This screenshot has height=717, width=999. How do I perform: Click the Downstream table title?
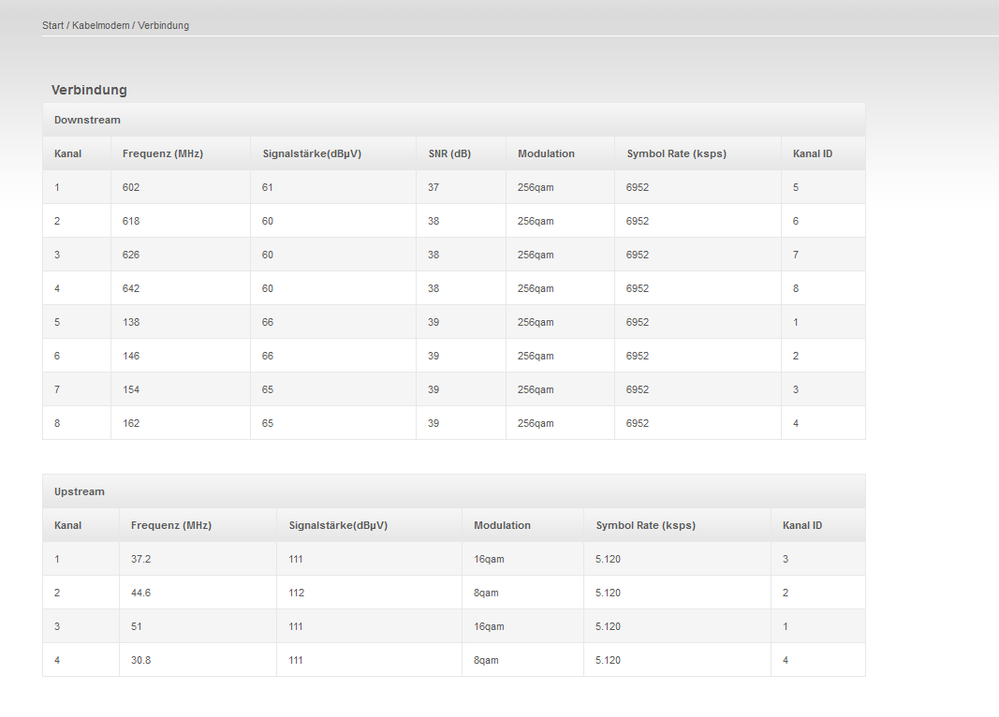pos(87,120)
